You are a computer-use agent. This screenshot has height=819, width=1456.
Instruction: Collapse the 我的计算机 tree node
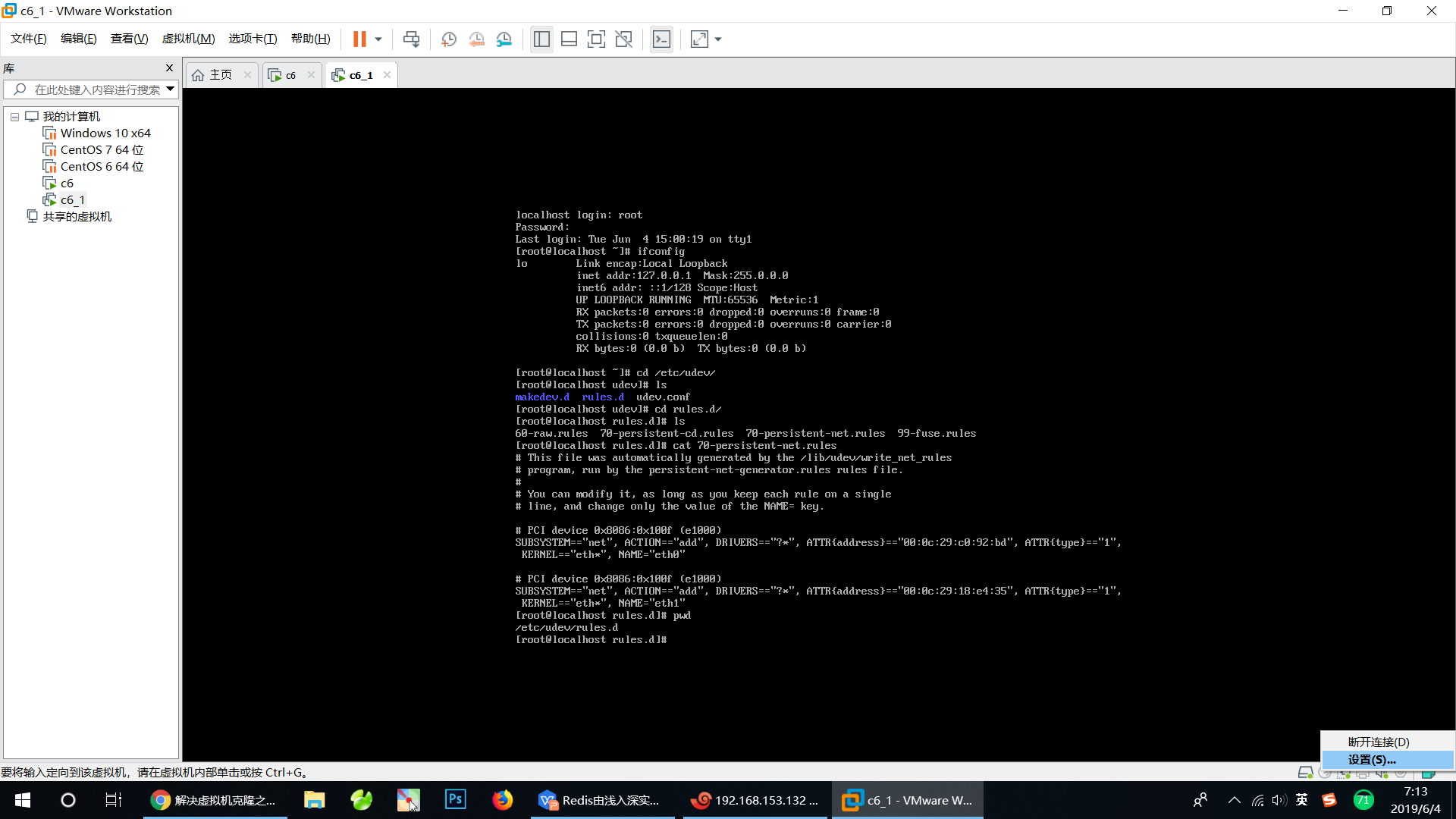(x=14, y=117)
